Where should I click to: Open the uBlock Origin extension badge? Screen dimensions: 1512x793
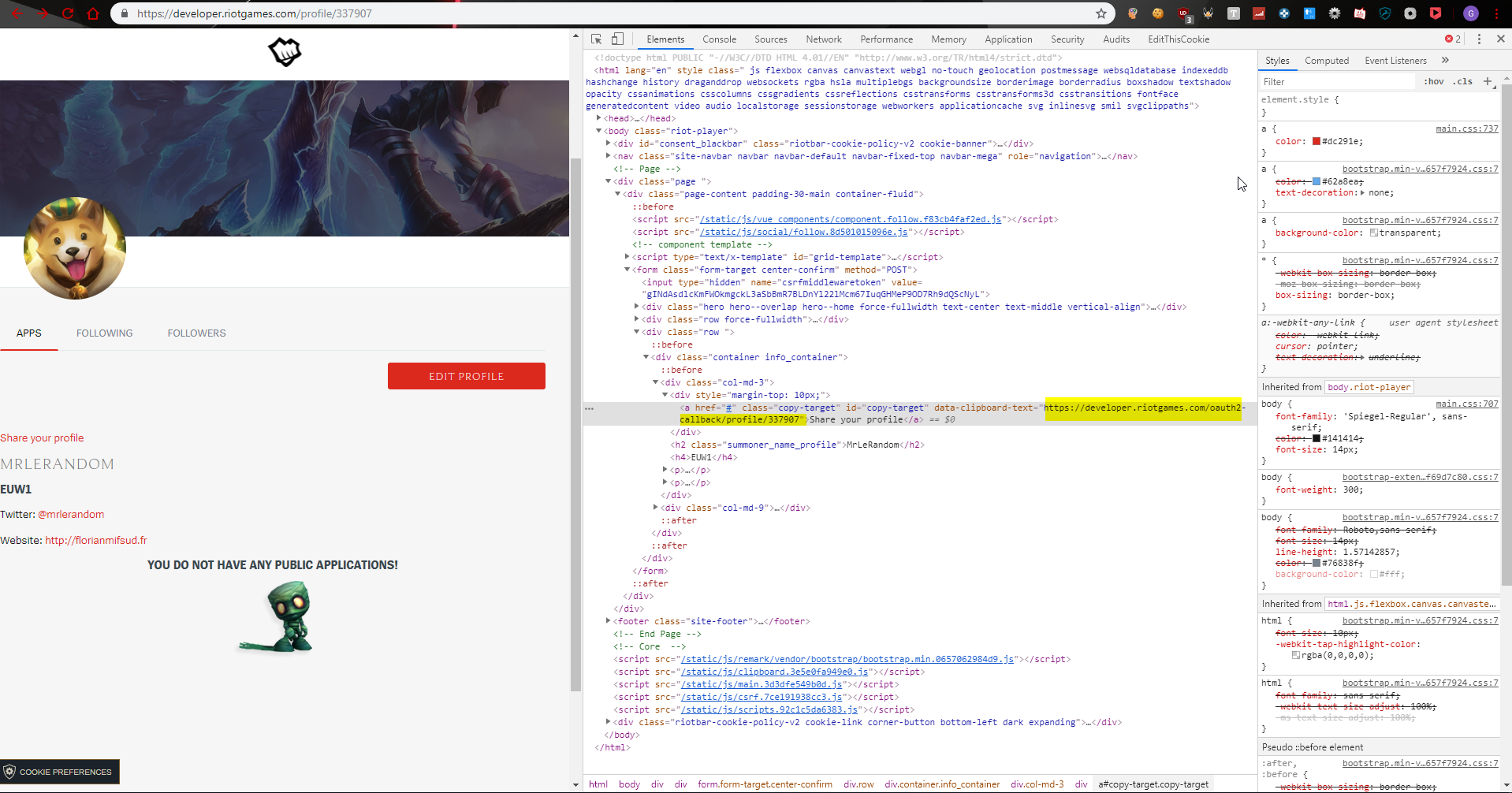point(1182,13)
